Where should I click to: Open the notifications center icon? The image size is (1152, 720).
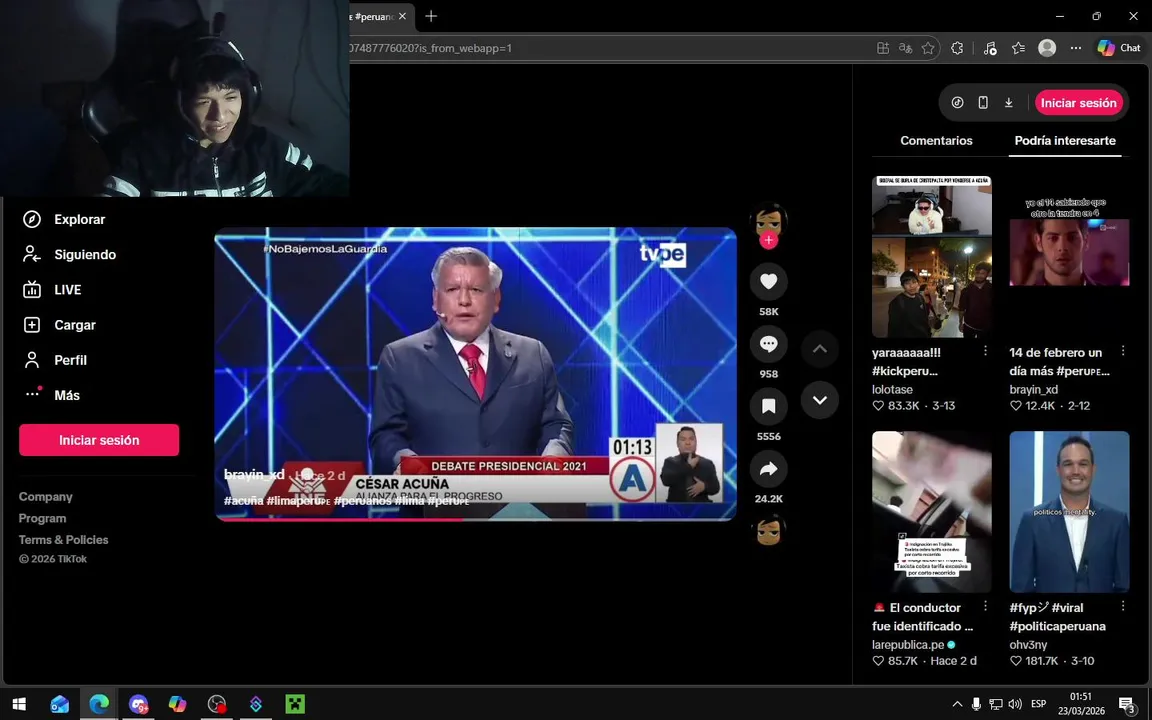tap(1127, 704)
